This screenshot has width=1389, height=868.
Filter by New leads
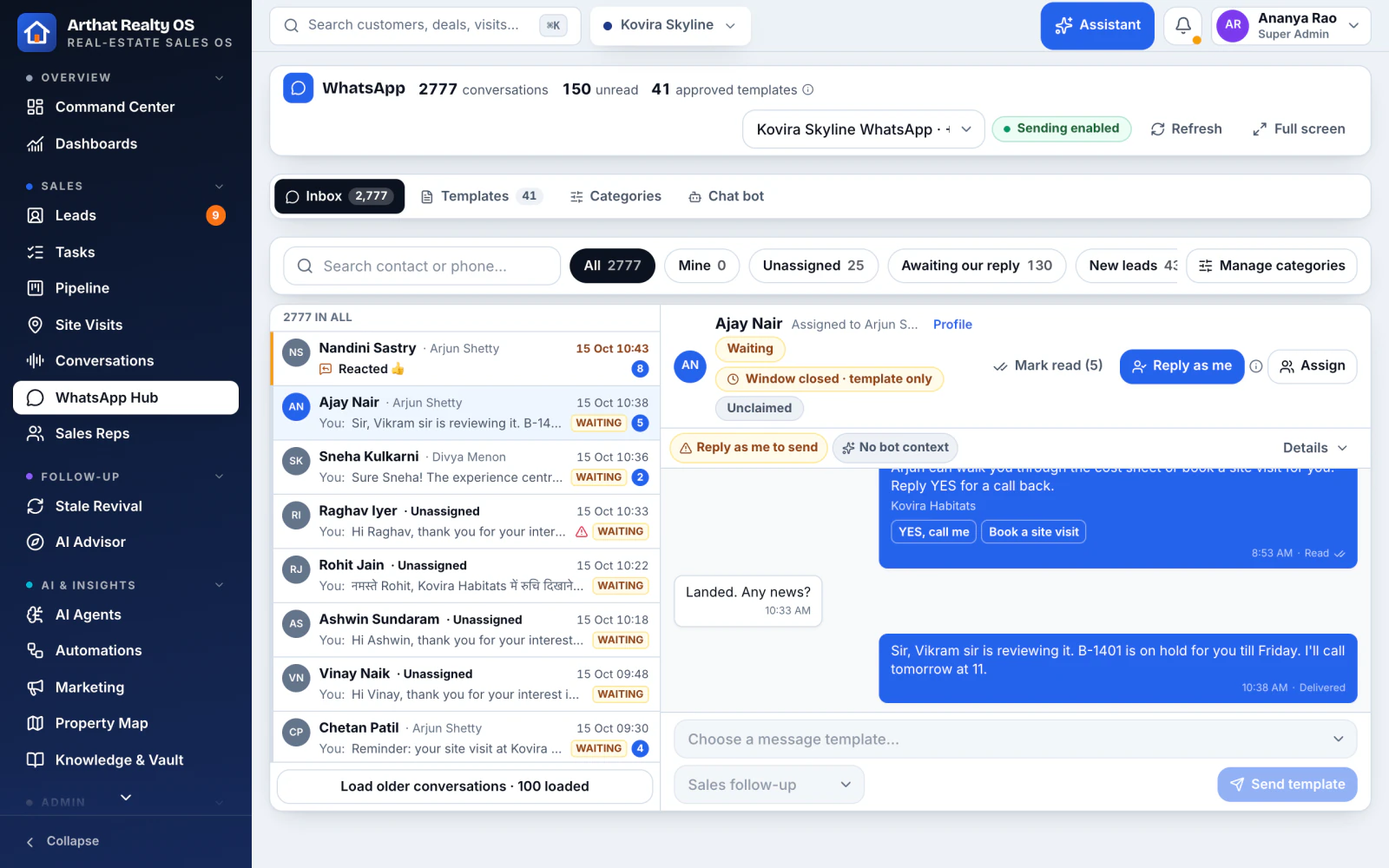[x=1127, y=266]
